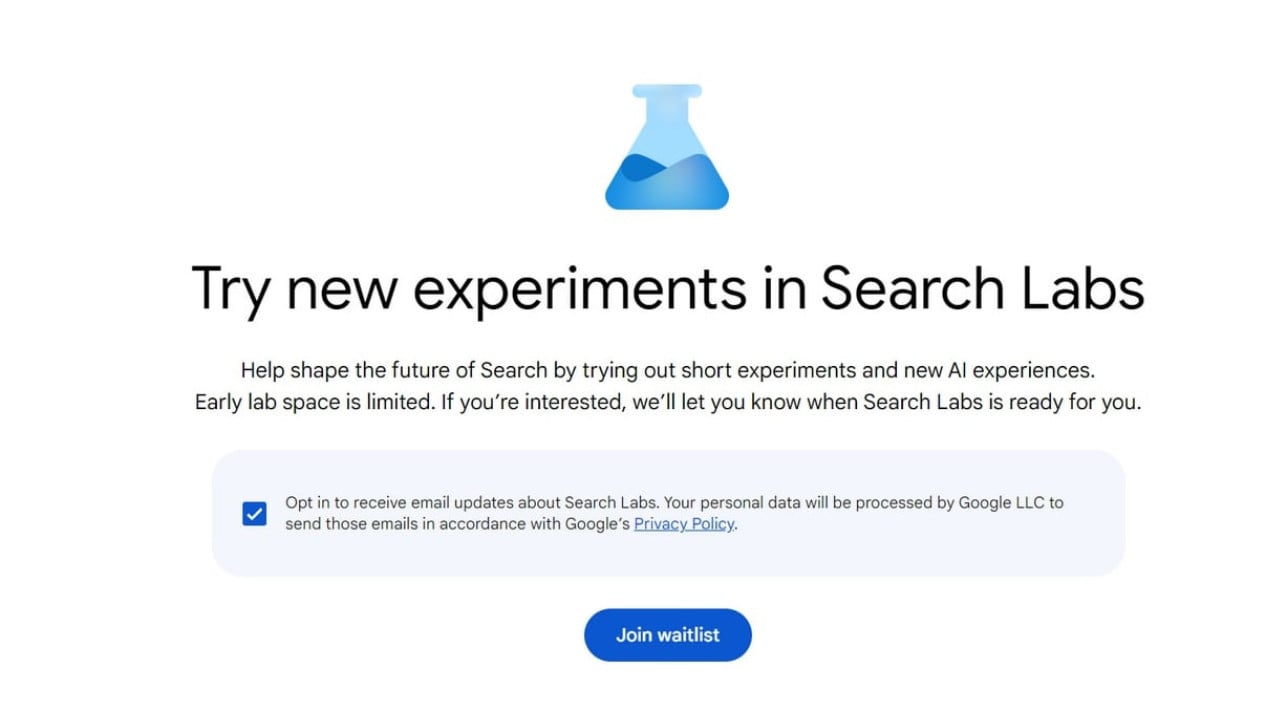Image resolution: width=1265 pixels, height=711 pixels.
Task: Click the words "Search Labs" in the heading
Action: 982,288
